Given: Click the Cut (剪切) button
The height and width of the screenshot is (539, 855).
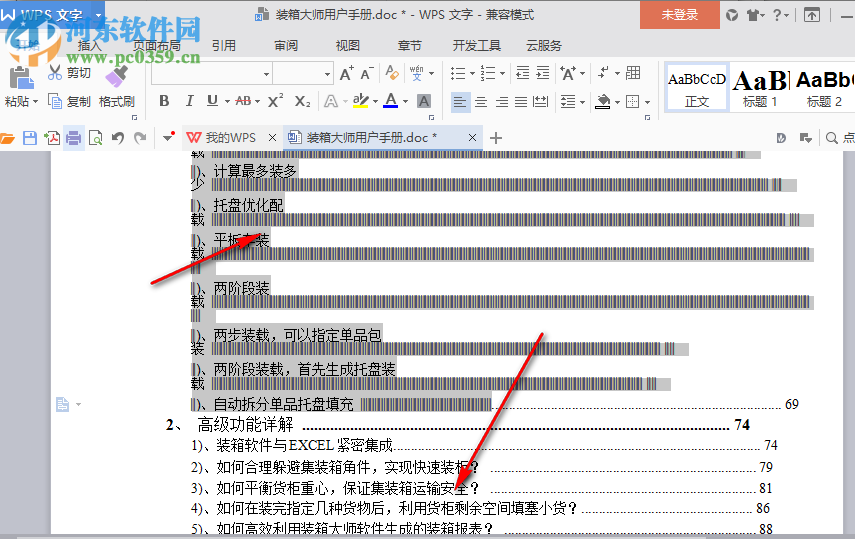Looking at the screenshot, I should [x=70, y=73].
